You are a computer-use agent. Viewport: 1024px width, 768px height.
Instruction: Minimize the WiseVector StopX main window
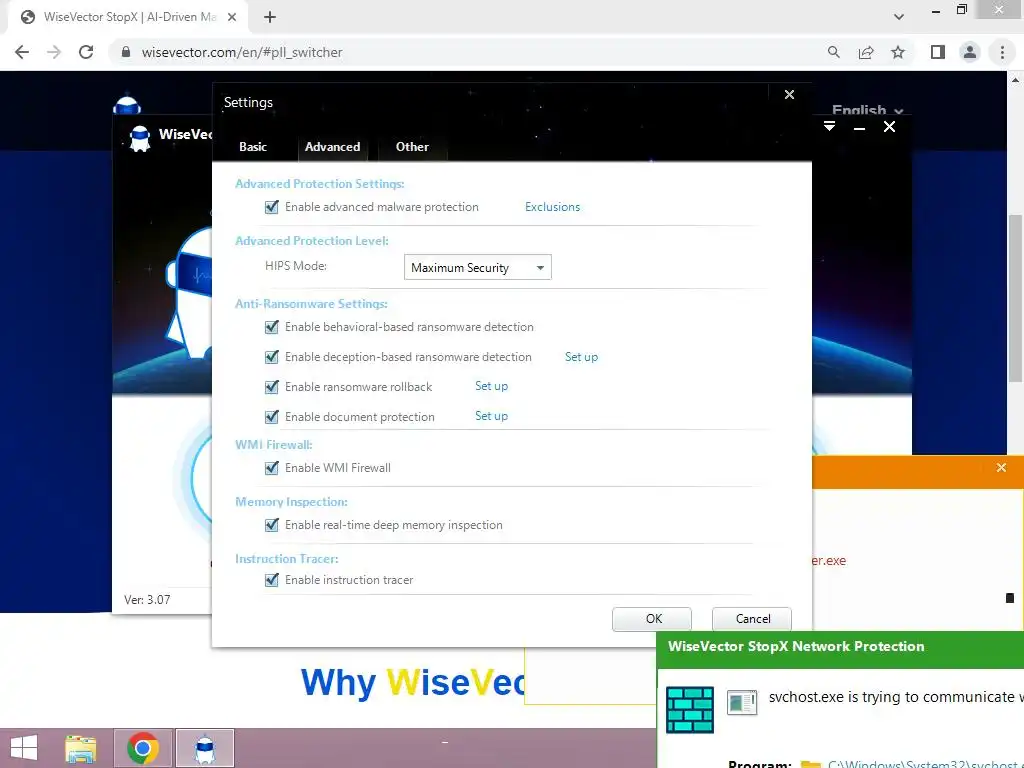tap(859, 128)
